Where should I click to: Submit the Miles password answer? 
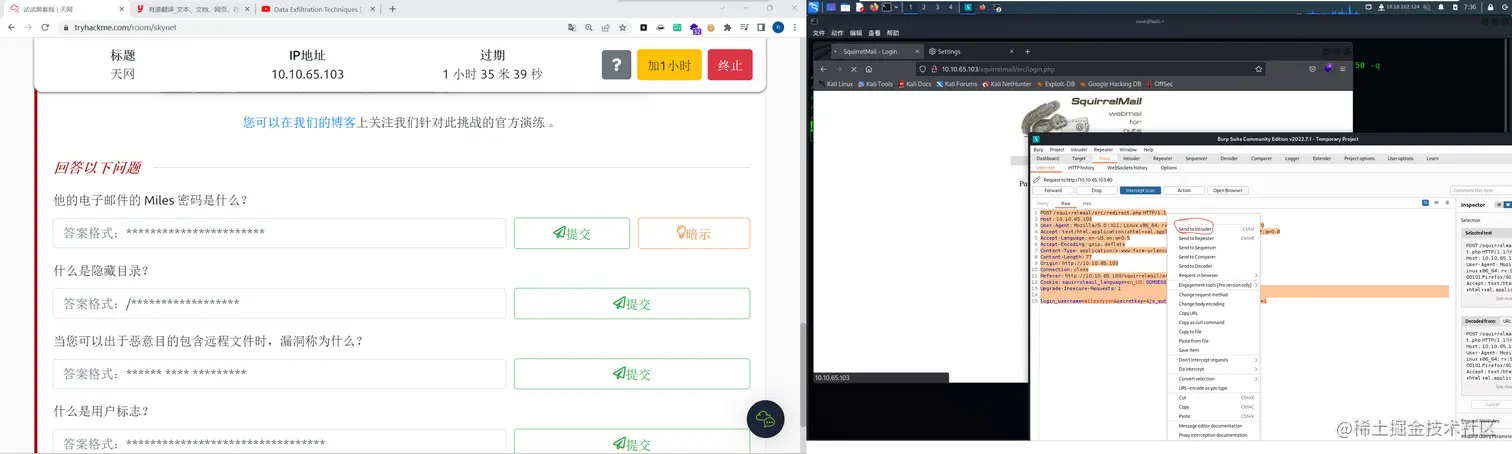pyautogui.click(x=570, y=233)
